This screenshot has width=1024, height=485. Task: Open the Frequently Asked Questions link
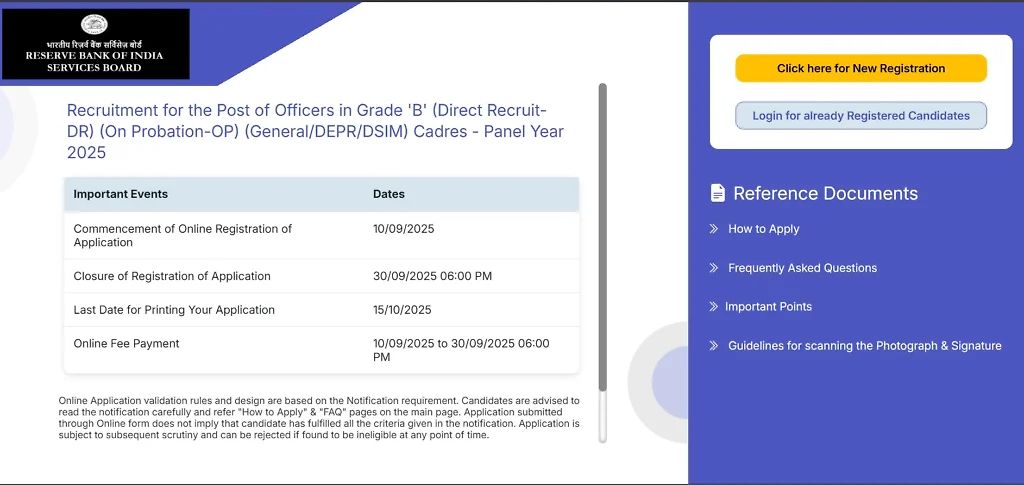pos(802,268)
